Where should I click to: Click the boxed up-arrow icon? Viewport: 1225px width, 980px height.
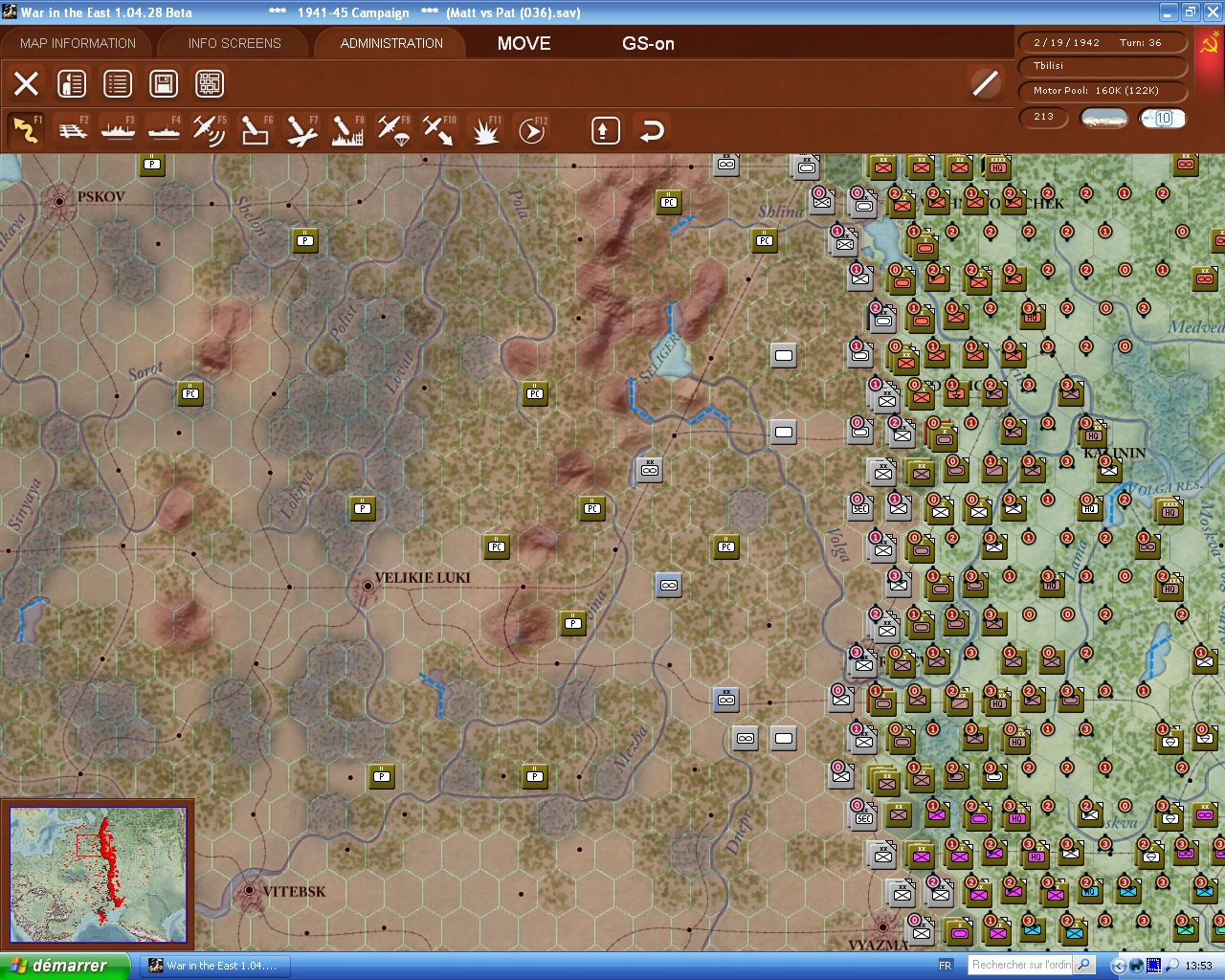click(x=605, y=130)
